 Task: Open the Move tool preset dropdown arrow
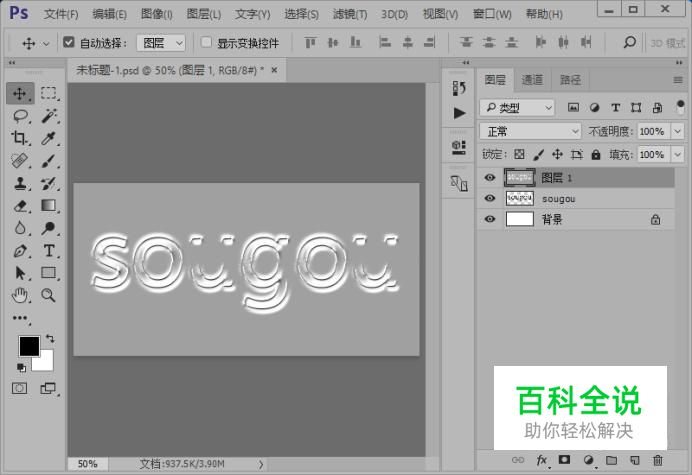coord(46,43)
